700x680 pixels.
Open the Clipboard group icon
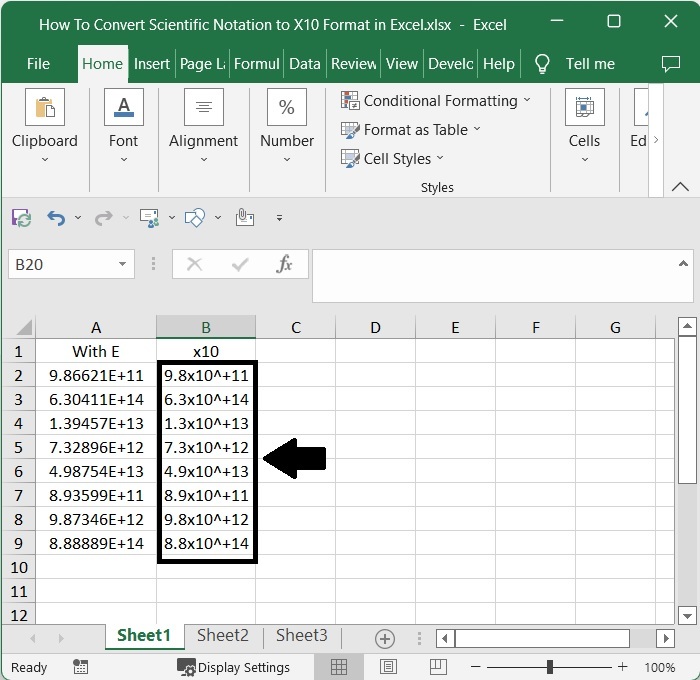45,107
